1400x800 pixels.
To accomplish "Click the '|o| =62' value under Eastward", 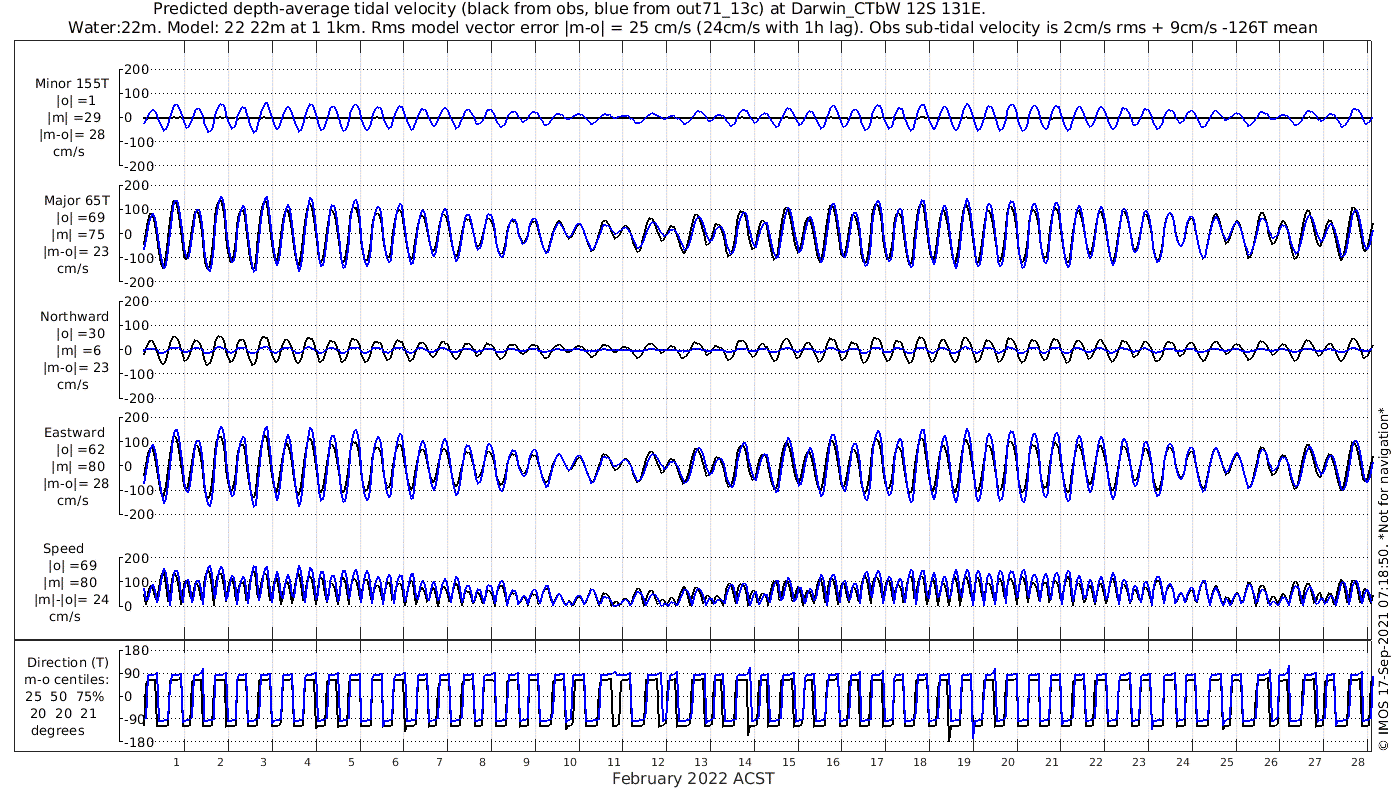I will click(x=79, y=449).
